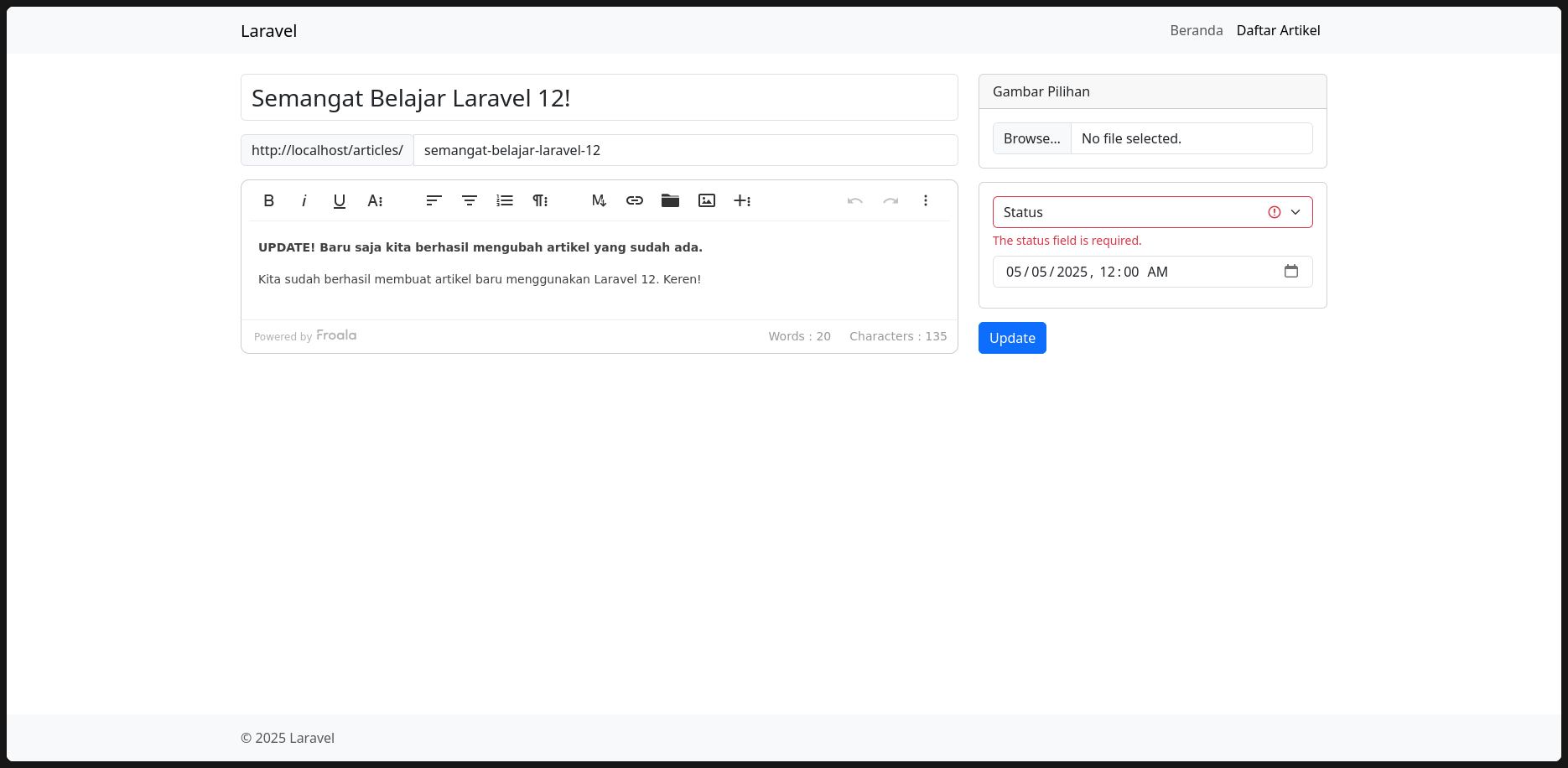
Task: Click the Update button
Action: 1012,338
